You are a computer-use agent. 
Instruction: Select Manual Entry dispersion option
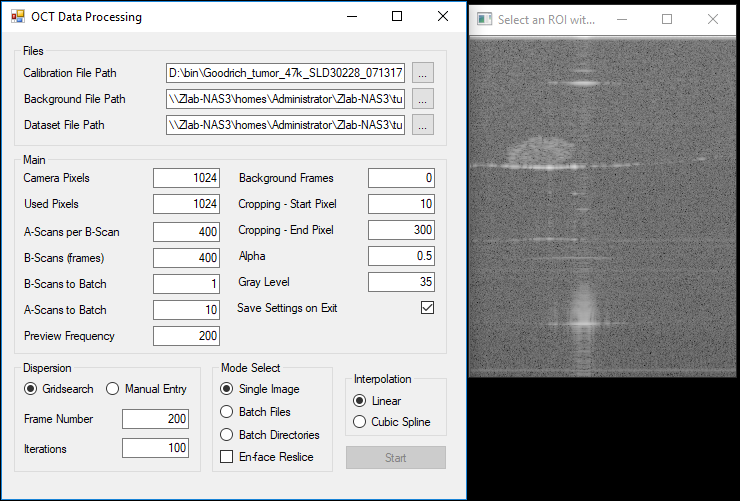click(113, 389)
